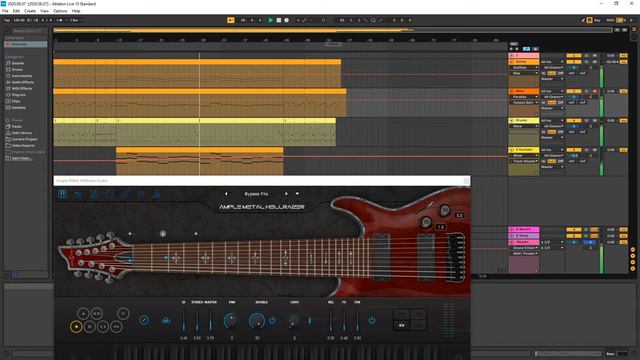
Task: Click the blue checkmark circle icon
Action: tap(144, 320)
